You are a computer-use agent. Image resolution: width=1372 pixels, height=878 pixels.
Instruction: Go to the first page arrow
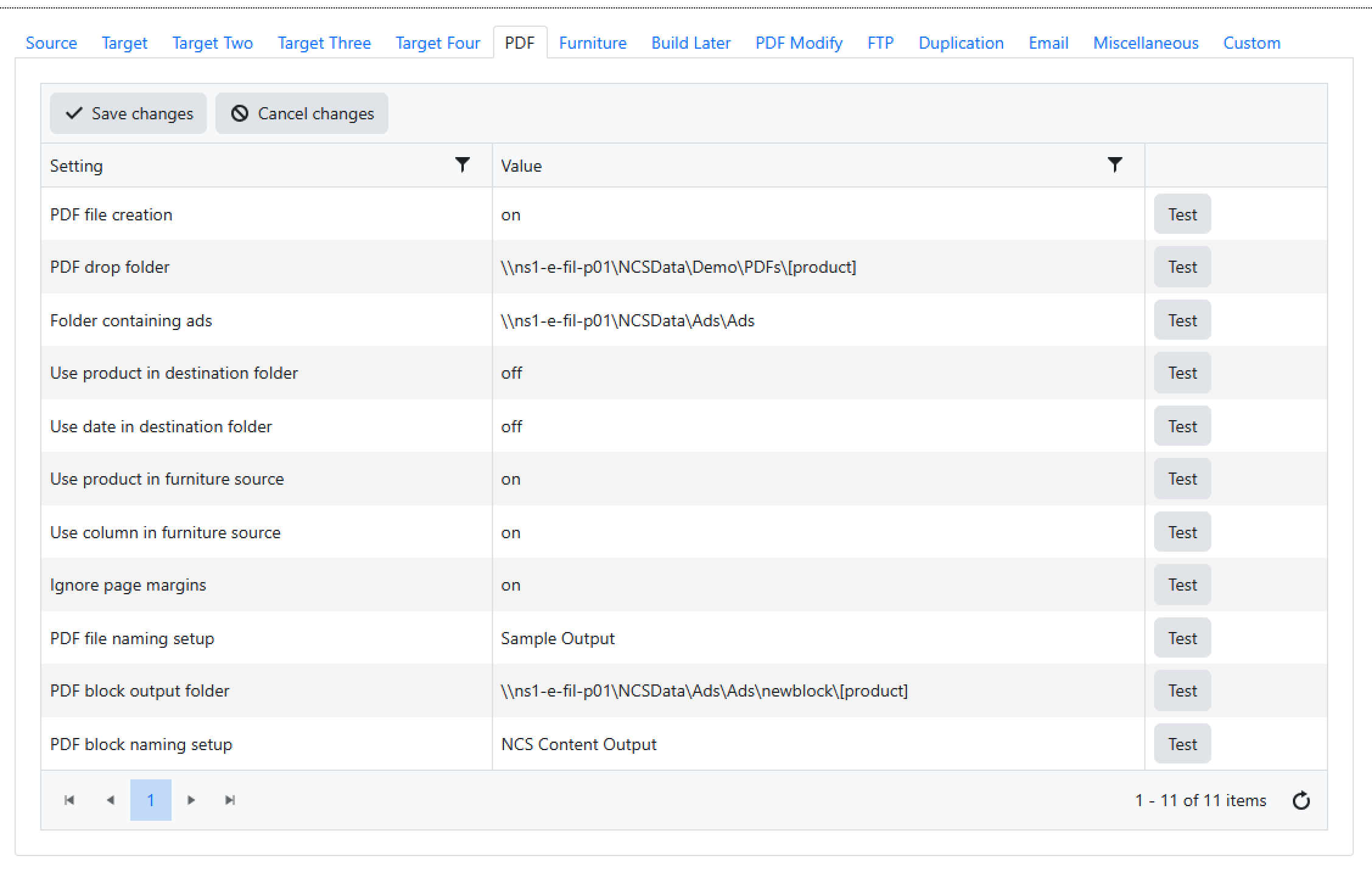(x=69, y=800)
